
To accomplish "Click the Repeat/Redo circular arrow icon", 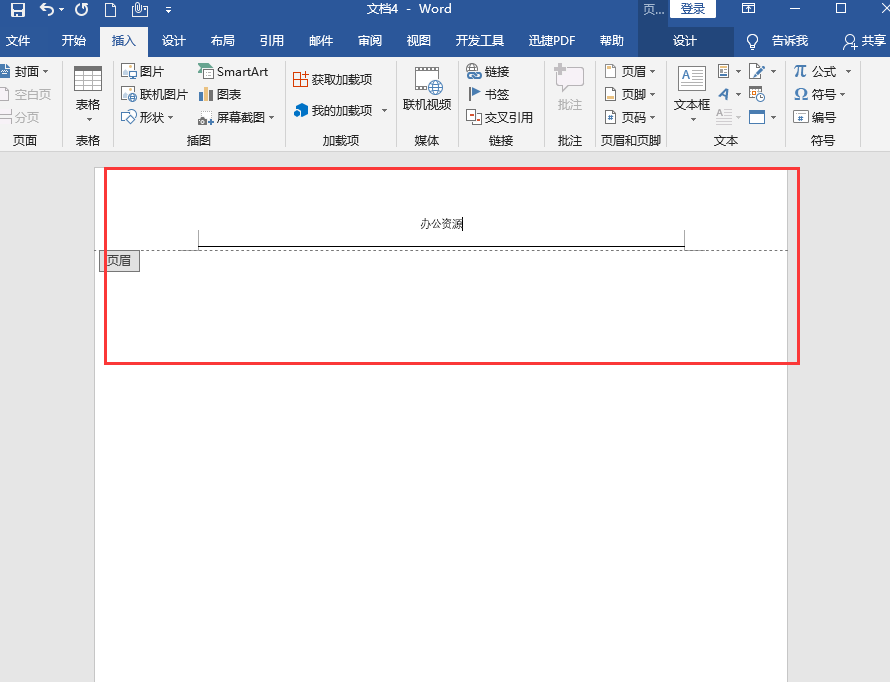I will click(x=82, y=9).
